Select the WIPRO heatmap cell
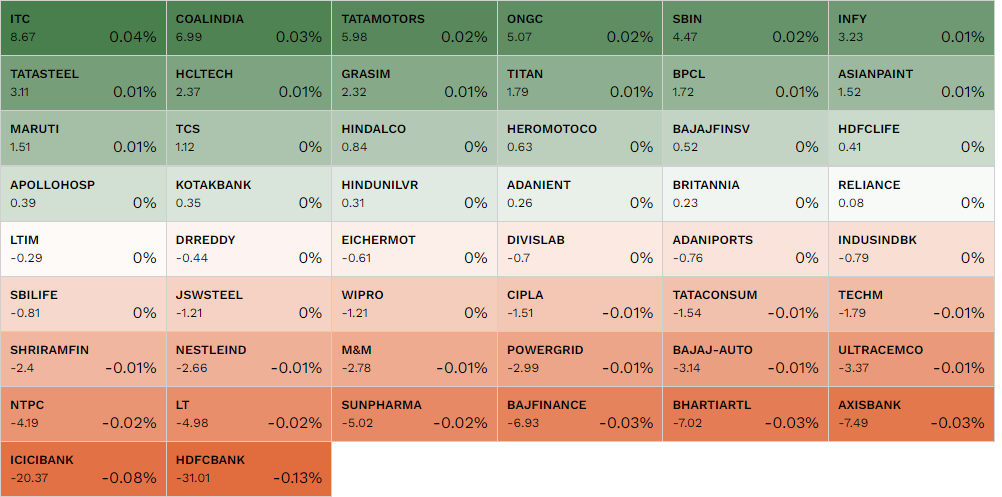The width and height of the screenshot is (1002, 497). (414, 304)
